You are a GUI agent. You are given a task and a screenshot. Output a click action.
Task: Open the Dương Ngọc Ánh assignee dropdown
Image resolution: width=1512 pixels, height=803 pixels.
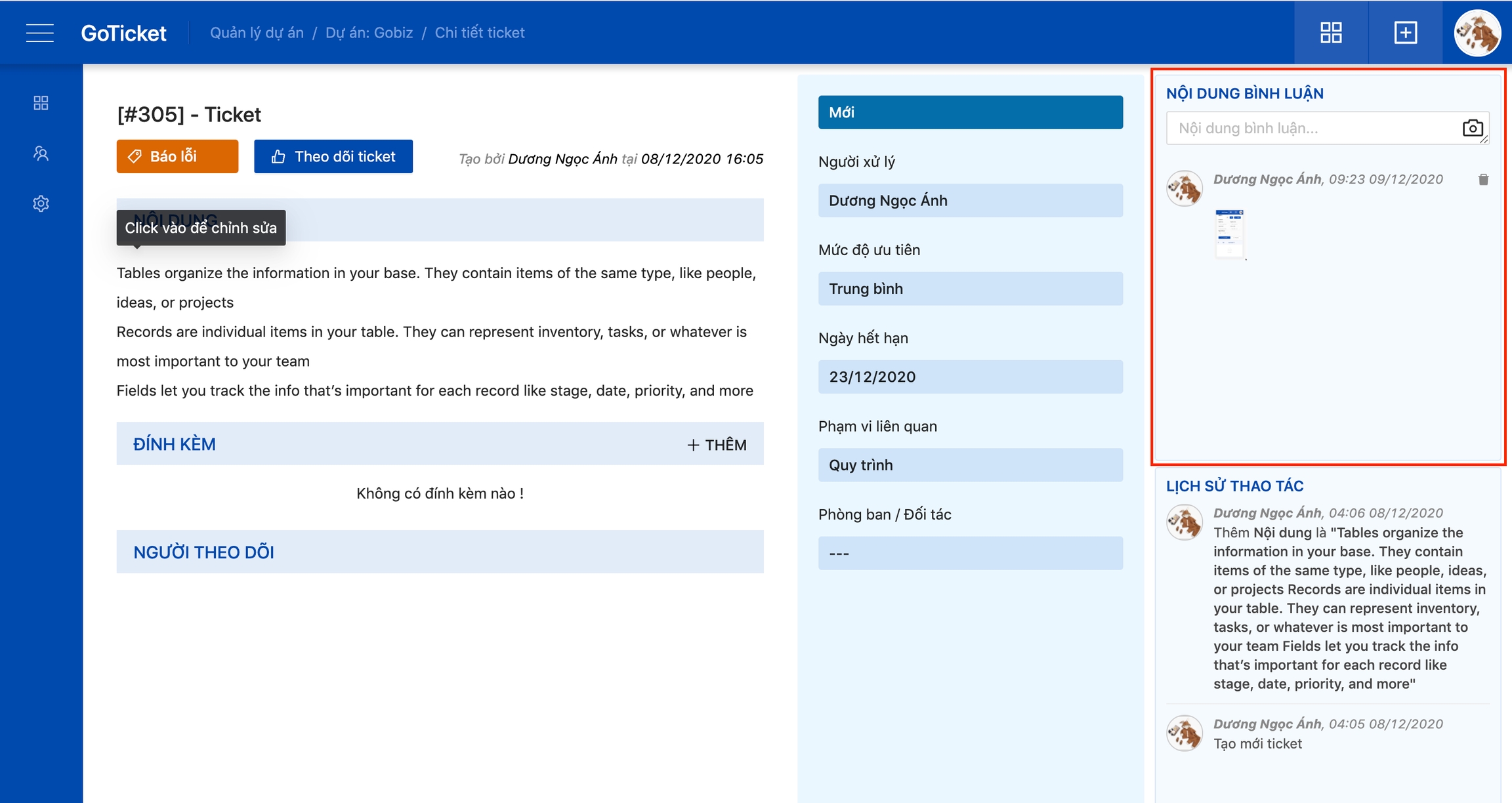pyautogui.click(x=970, y=200)
